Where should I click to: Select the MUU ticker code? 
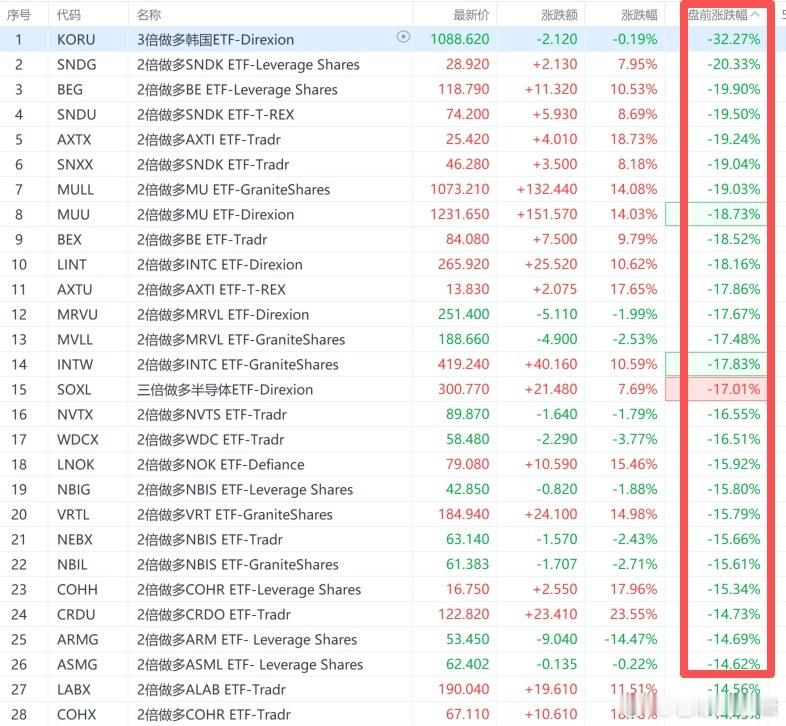tap(73, 215)
